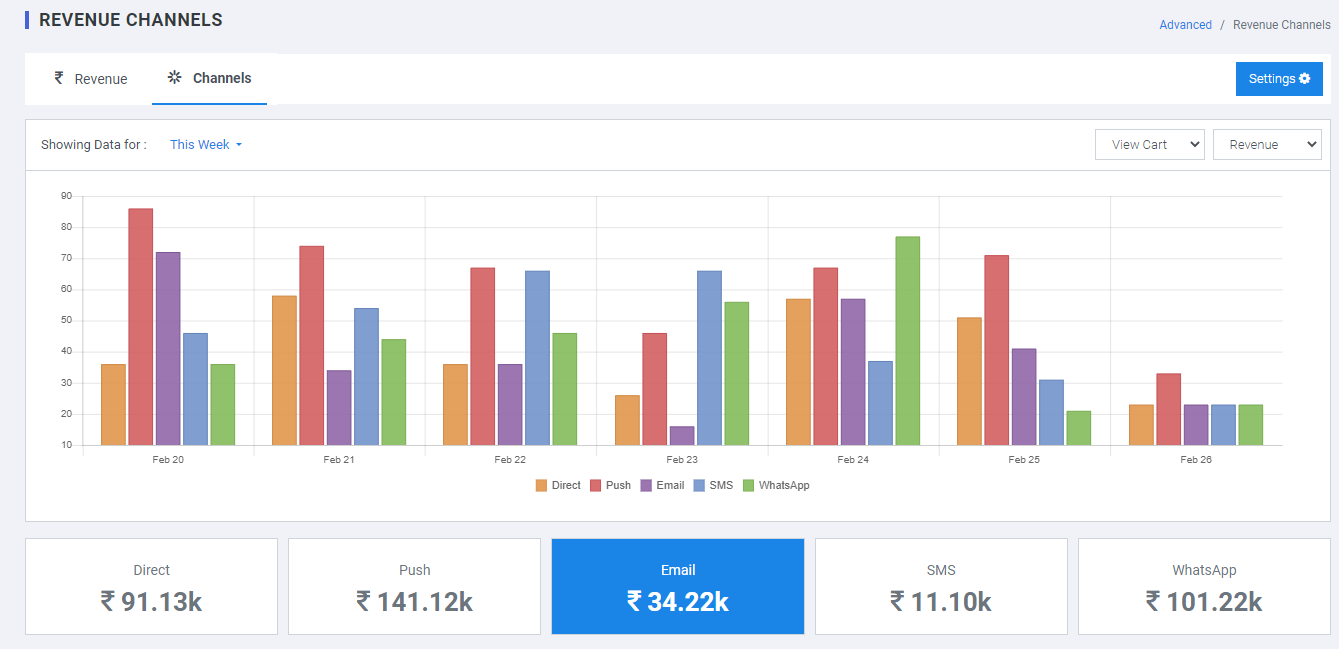Choose the SMS ₹11.10k card

coord(940,587)
